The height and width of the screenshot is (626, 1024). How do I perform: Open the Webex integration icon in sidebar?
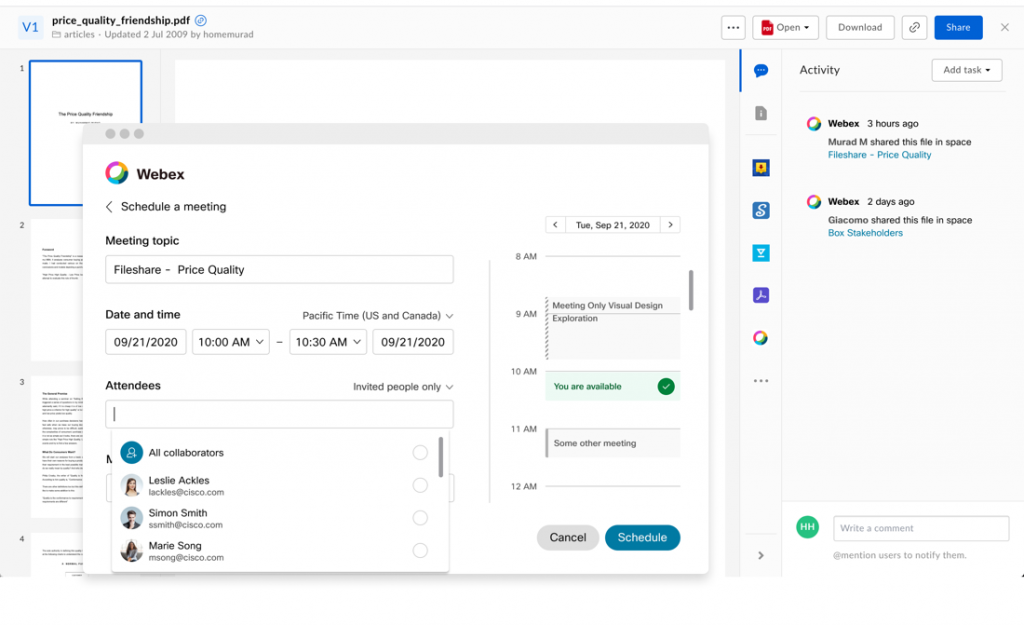pos(761,338)
